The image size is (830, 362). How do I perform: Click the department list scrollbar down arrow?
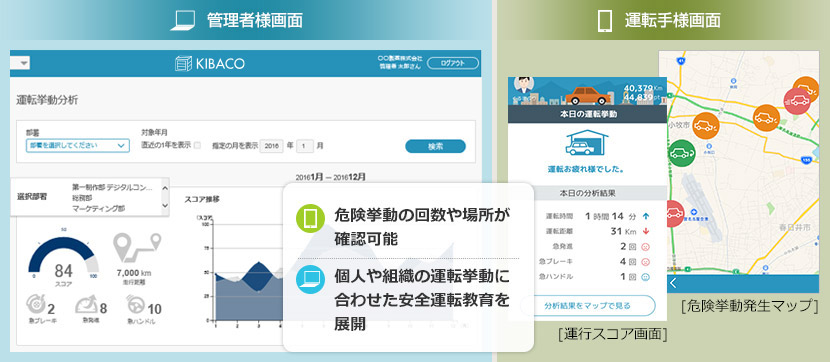tap(165, 205)
